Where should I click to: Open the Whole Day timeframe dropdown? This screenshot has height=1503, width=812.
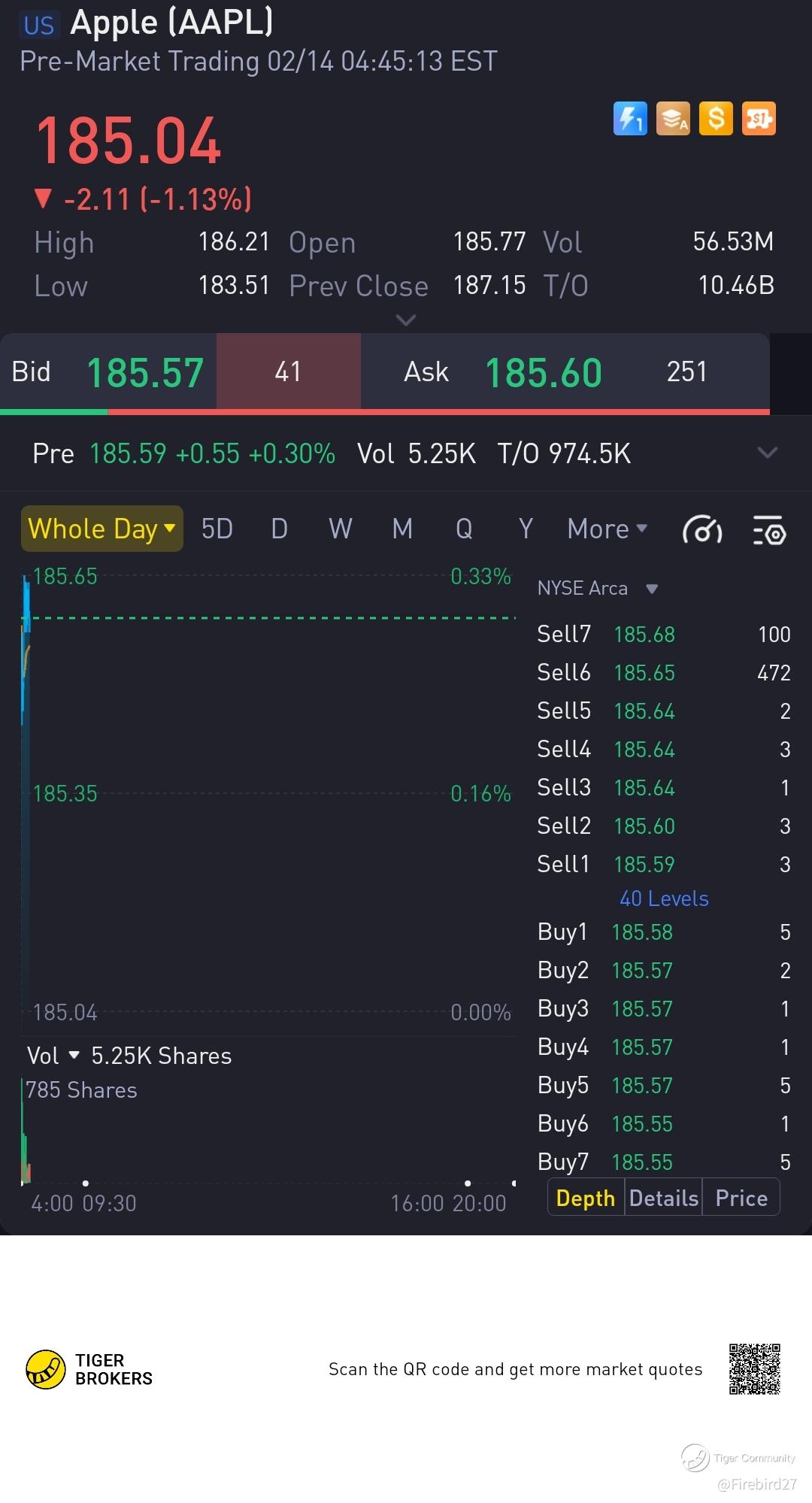[x=101, y=529]
